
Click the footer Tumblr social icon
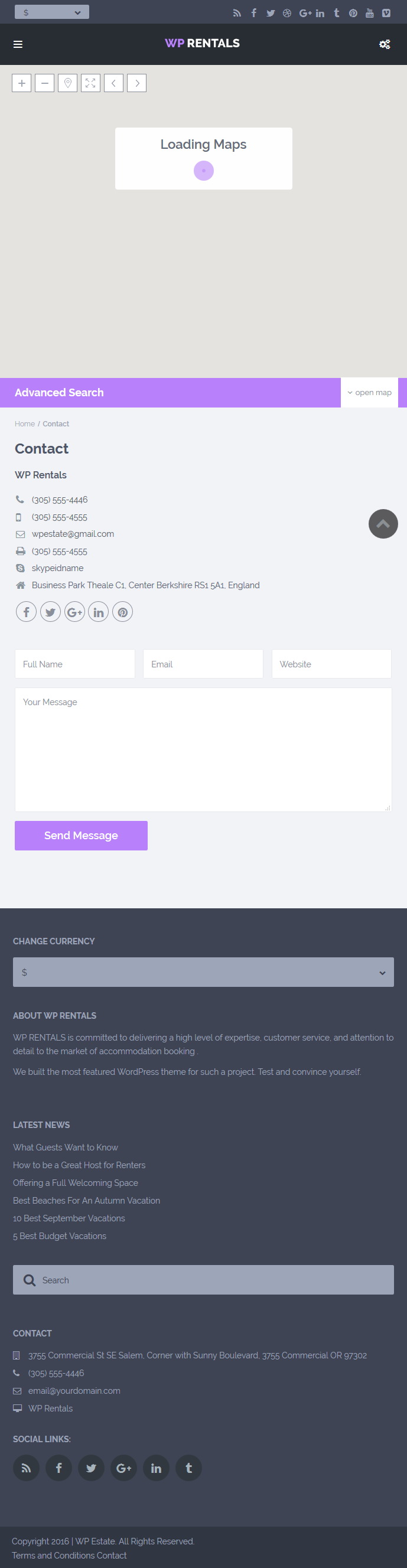(x=189, y=1468)
